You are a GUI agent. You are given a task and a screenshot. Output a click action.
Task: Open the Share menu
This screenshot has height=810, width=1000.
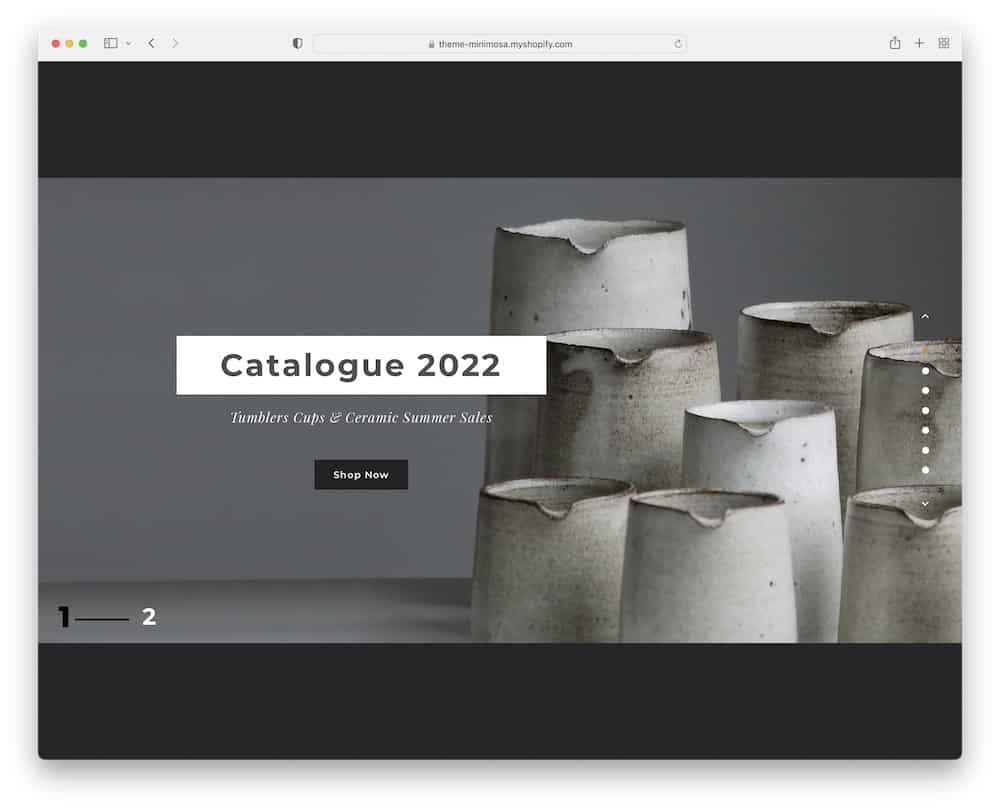coord(895,43)
